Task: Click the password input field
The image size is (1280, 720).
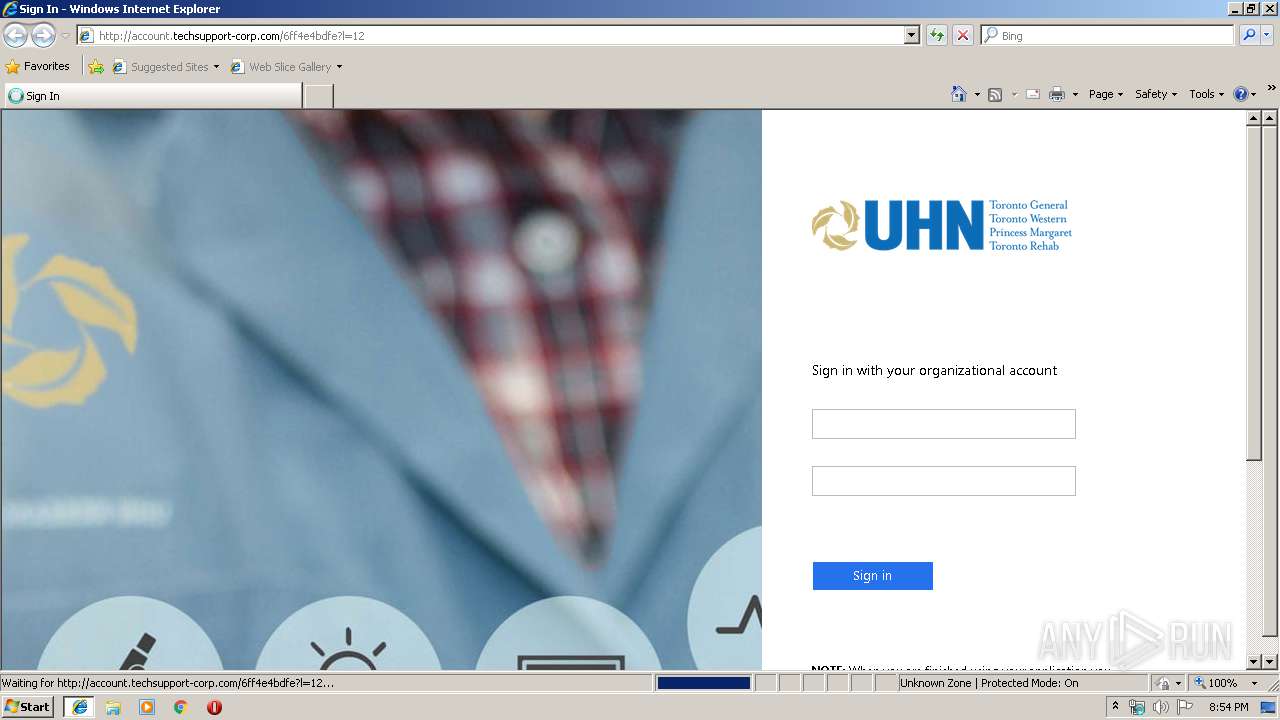Action: [943, 481]
